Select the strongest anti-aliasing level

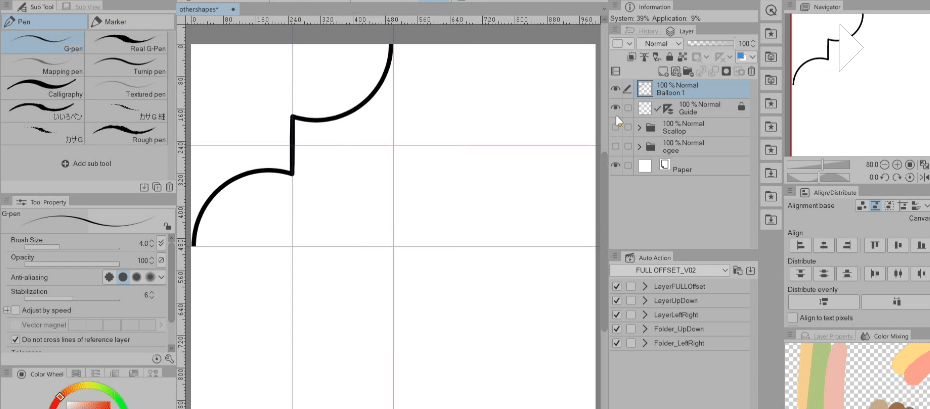(150, 277)
